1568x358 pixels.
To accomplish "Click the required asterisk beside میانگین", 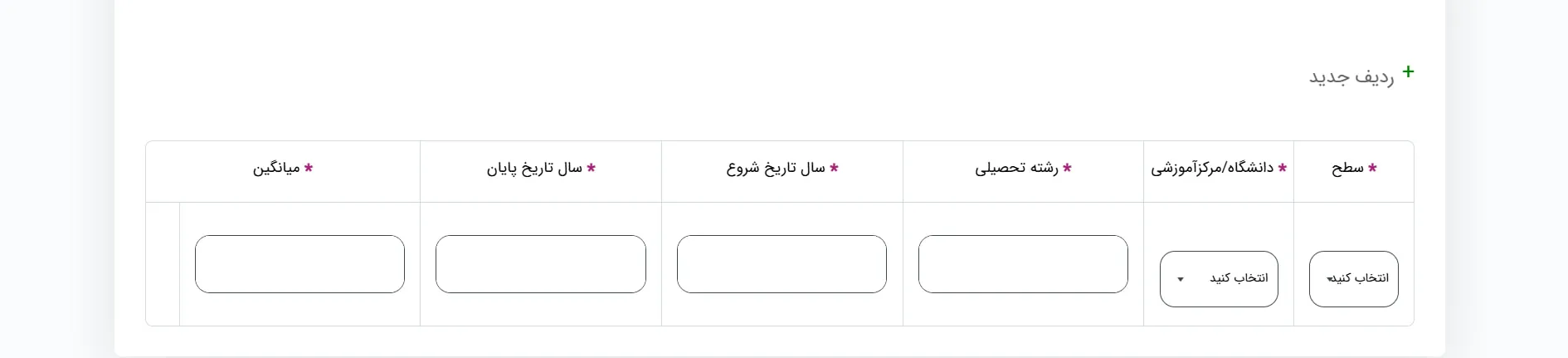I will 309,168.
